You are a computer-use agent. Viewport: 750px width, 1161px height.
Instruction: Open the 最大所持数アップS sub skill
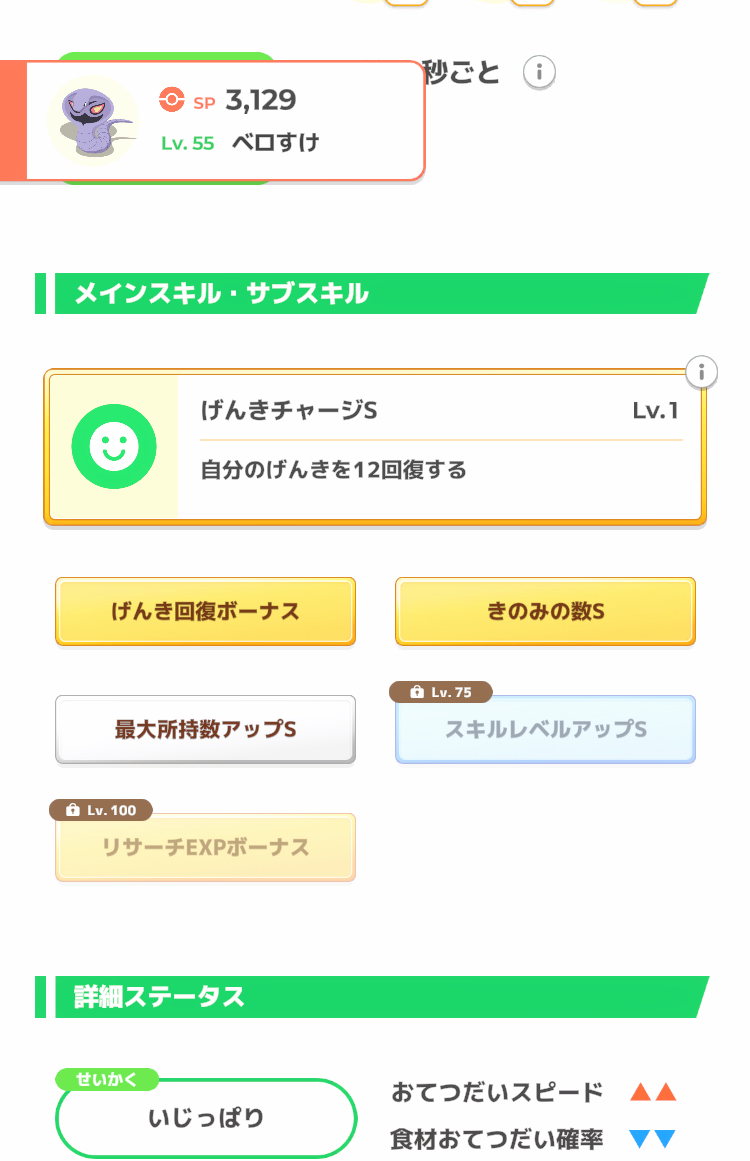coord(205,729)
